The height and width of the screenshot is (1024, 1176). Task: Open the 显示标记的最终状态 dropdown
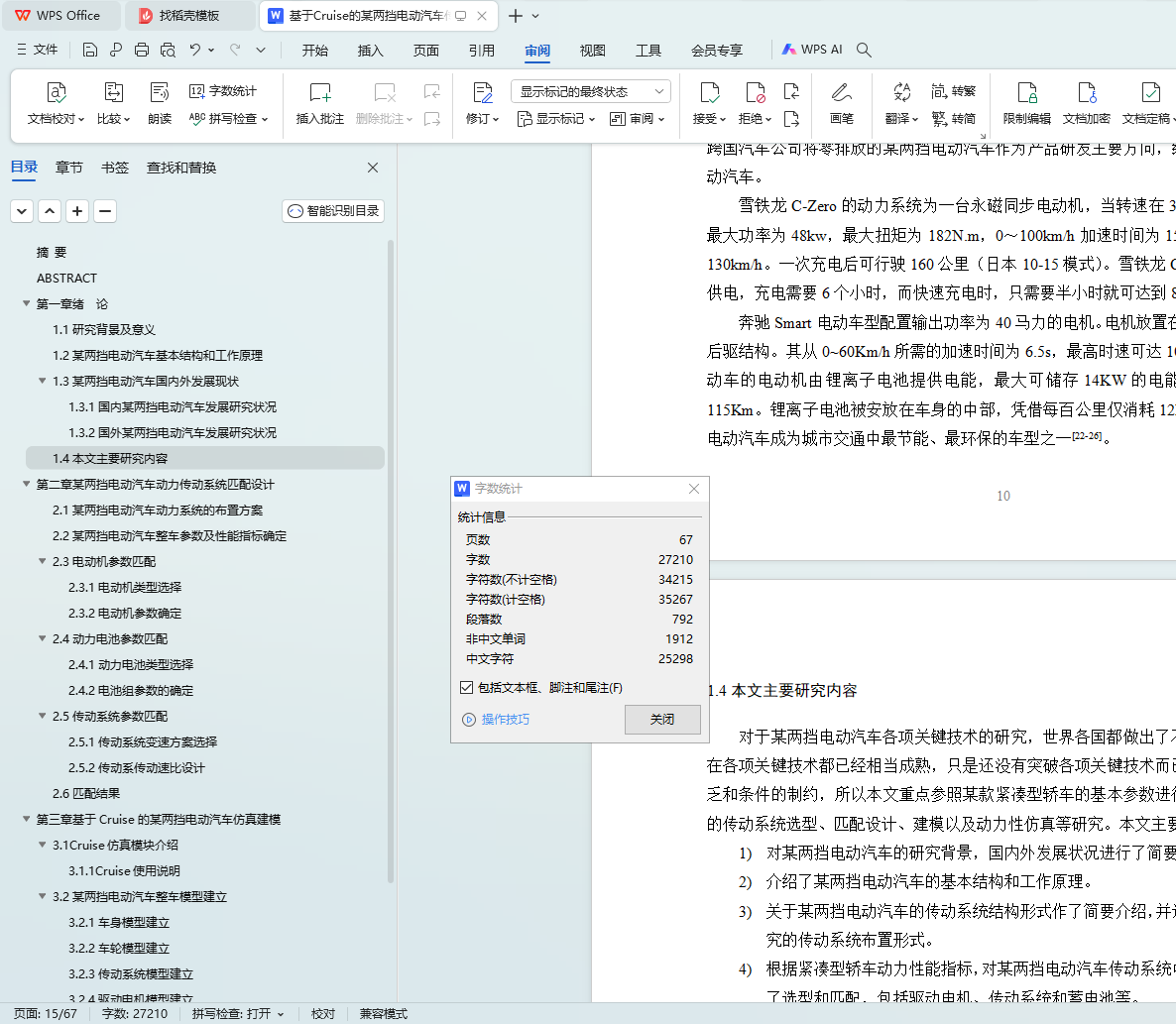(590, 91)
